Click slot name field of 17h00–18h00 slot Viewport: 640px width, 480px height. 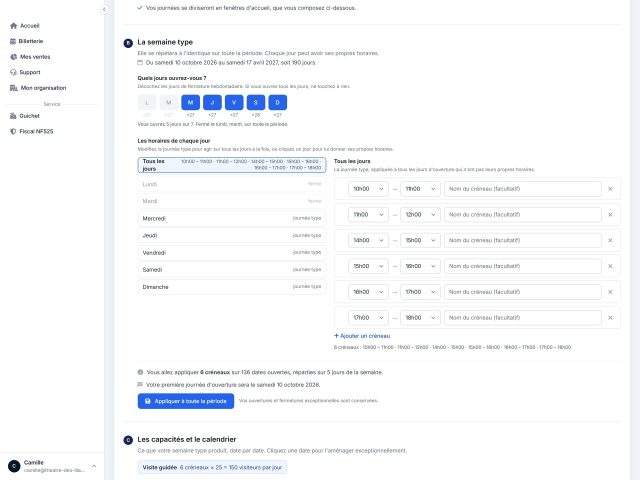point(522,318)
